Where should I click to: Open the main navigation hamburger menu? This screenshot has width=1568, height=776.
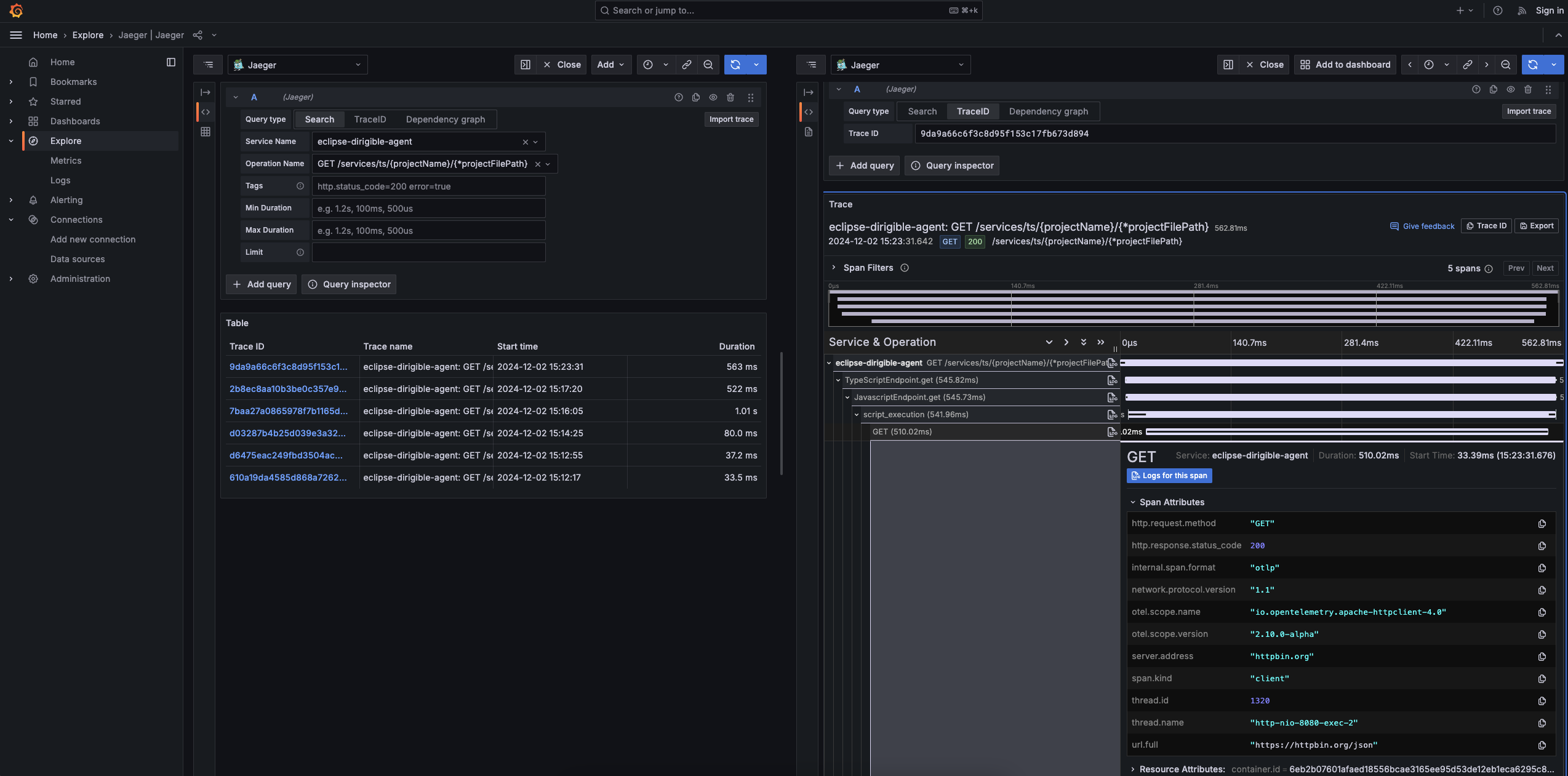tap(16, 35)
